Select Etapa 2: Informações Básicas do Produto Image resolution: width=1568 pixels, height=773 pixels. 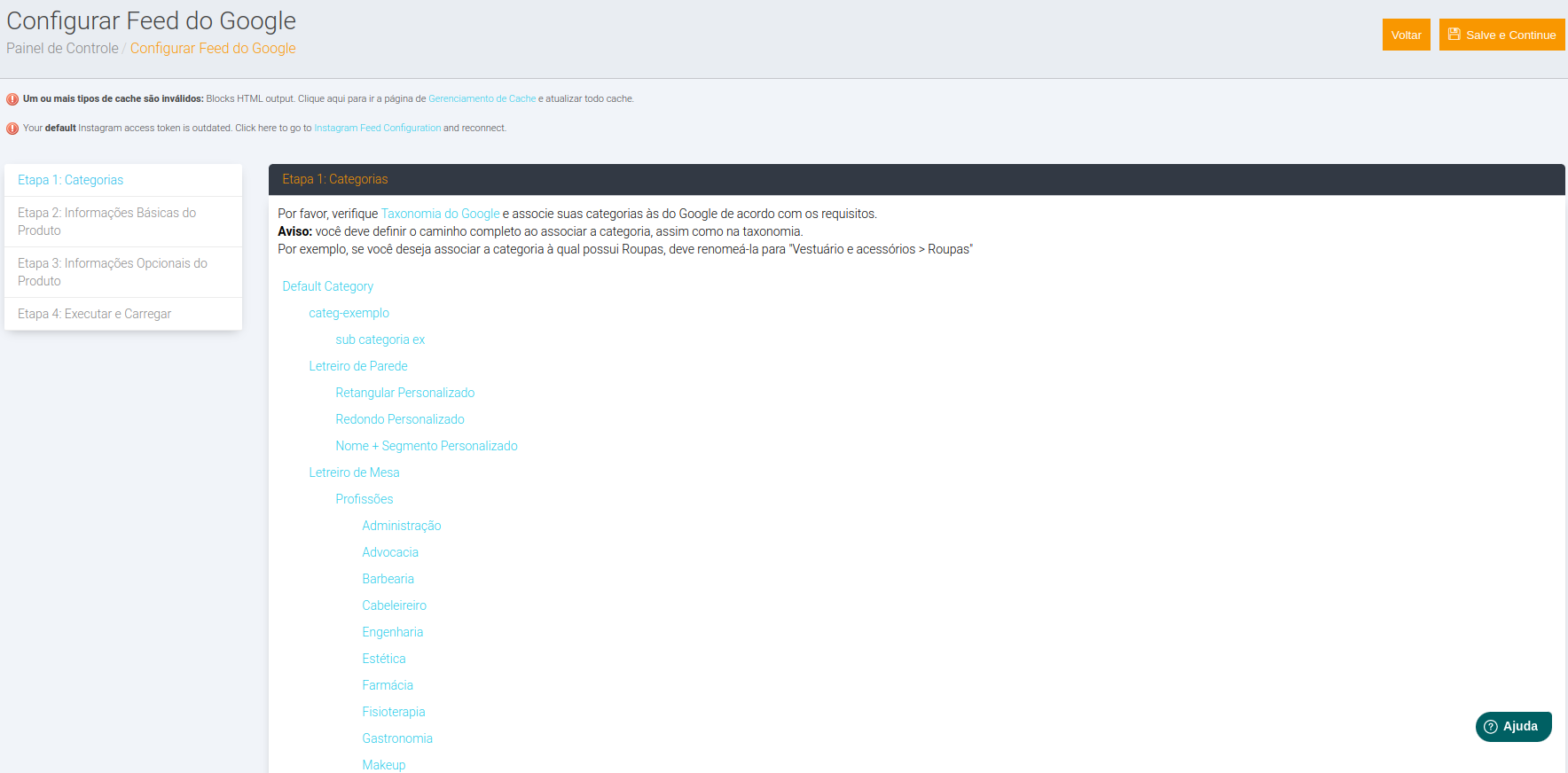123,222
